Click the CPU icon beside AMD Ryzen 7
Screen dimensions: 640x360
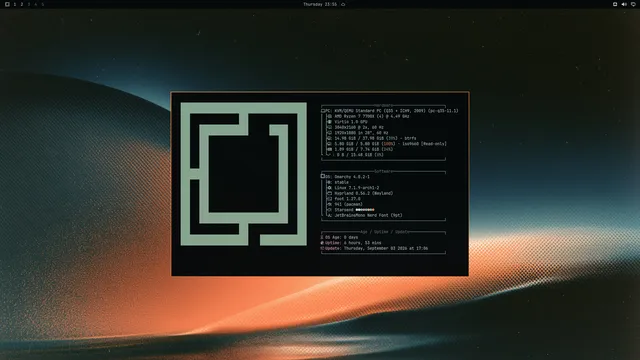pos(330,116)
